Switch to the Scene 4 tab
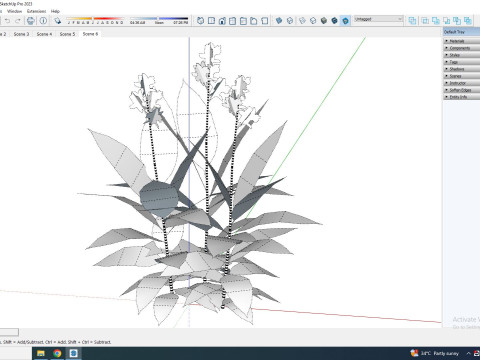The width and height of the screenshot is (480, 360). (x=44, y=34)
